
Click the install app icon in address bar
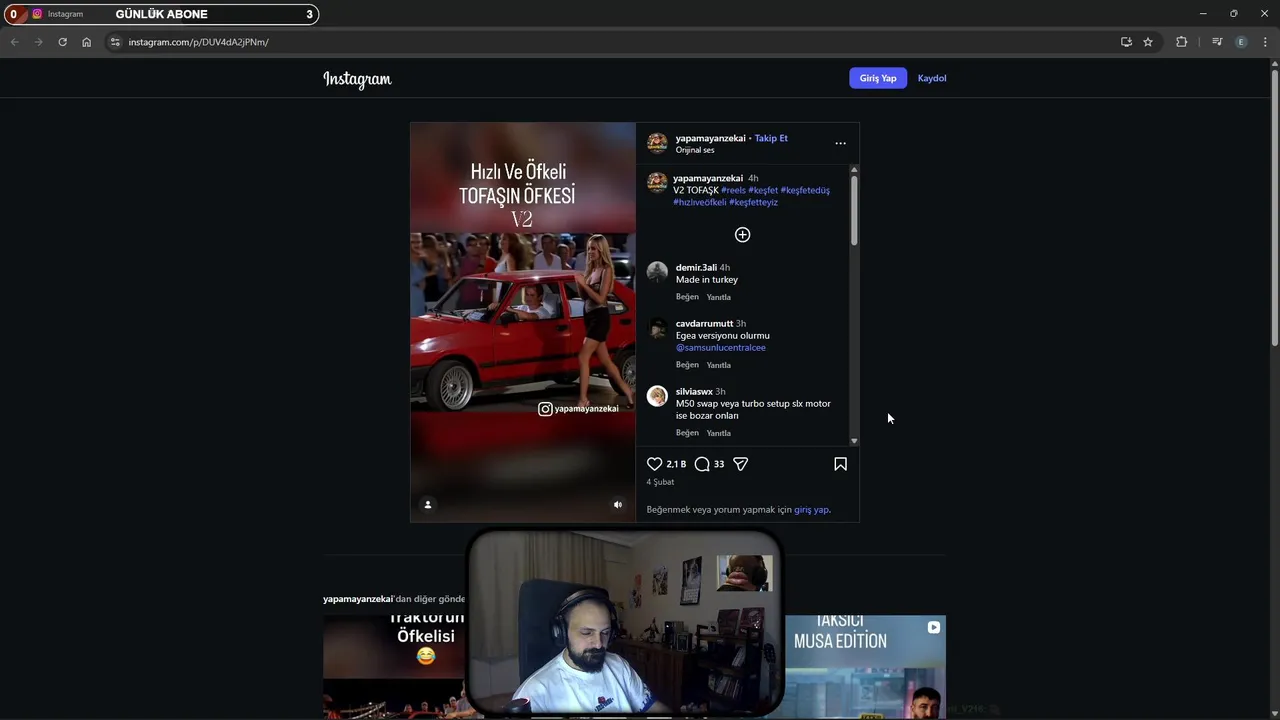(x=1126, y=42)
